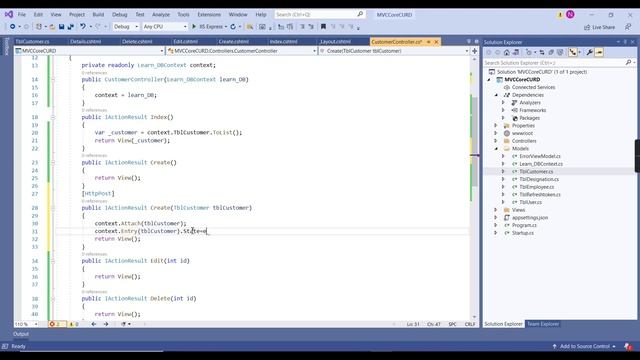
Task: Open the Debug menu
Action: 120,14
